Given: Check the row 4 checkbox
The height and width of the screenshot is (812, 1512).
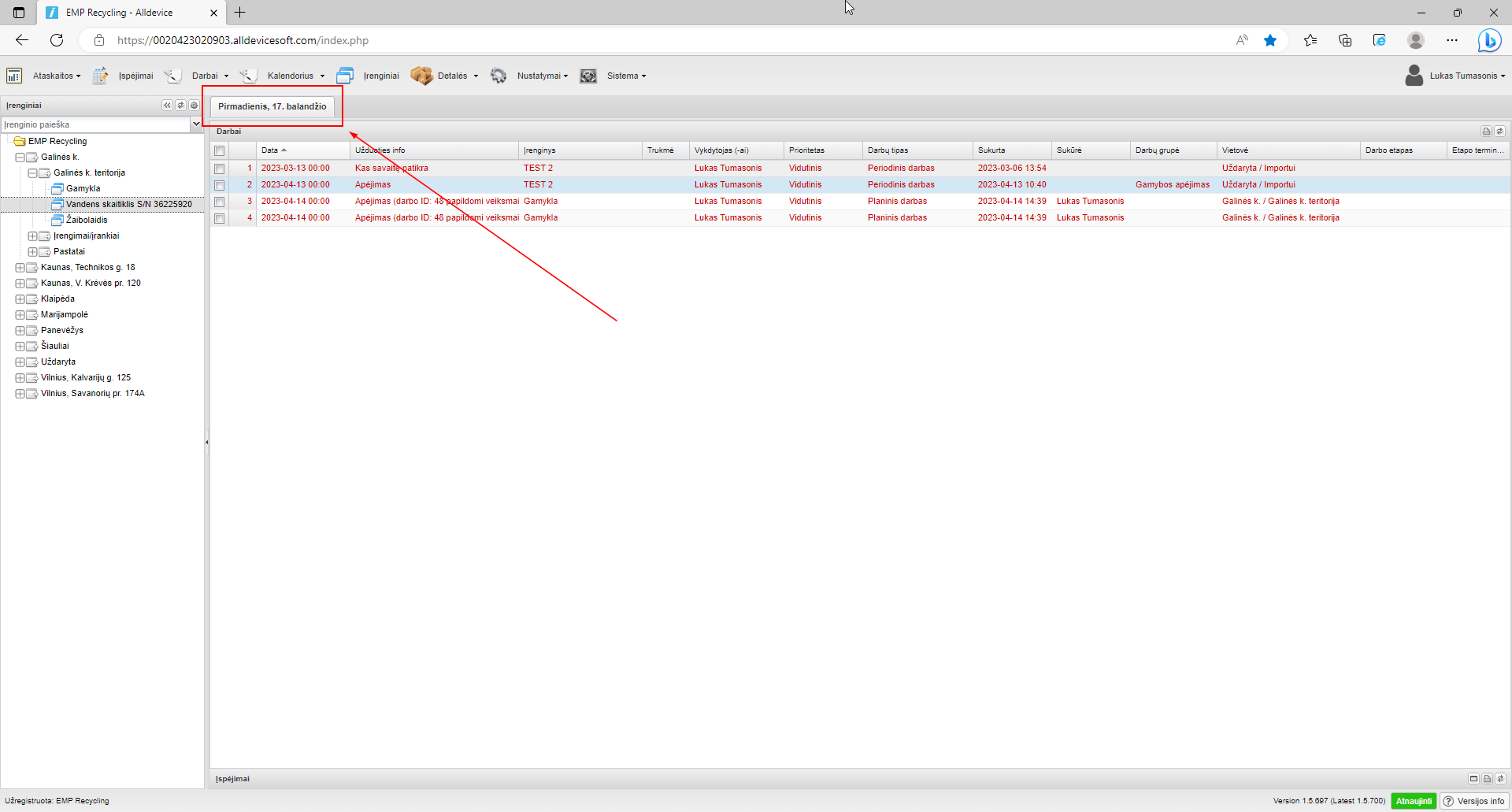Looking at the screenshot, I should click(220, 218).
